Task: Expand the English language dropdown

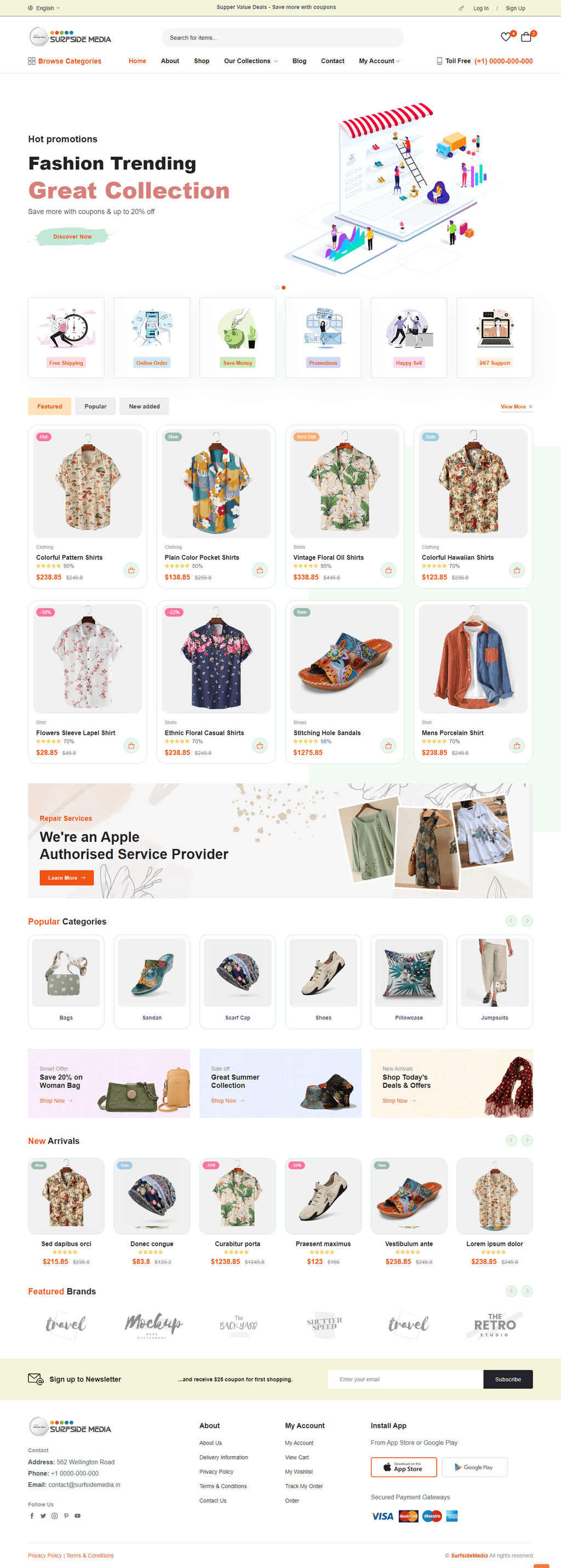Action: point(44,8)
